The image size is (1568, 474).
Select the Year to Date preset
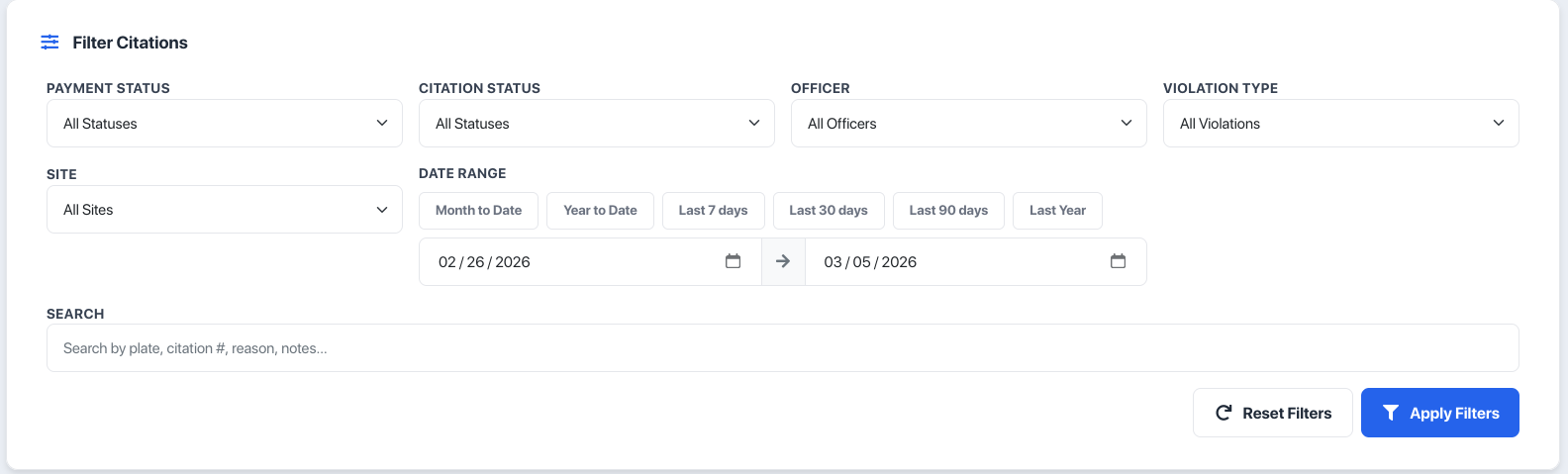600,211
